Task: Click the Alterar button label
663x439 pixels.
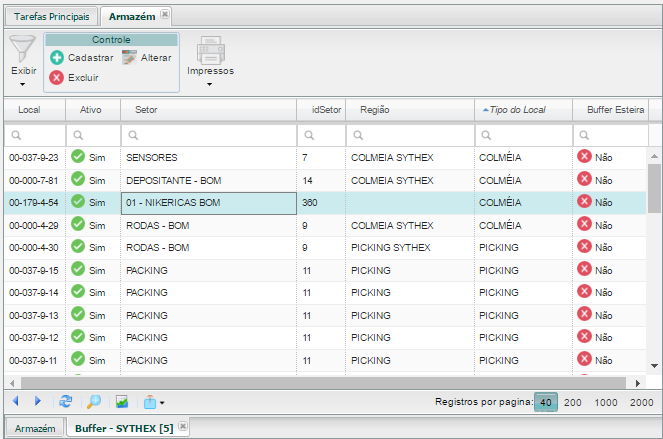Action: [156, 58]
